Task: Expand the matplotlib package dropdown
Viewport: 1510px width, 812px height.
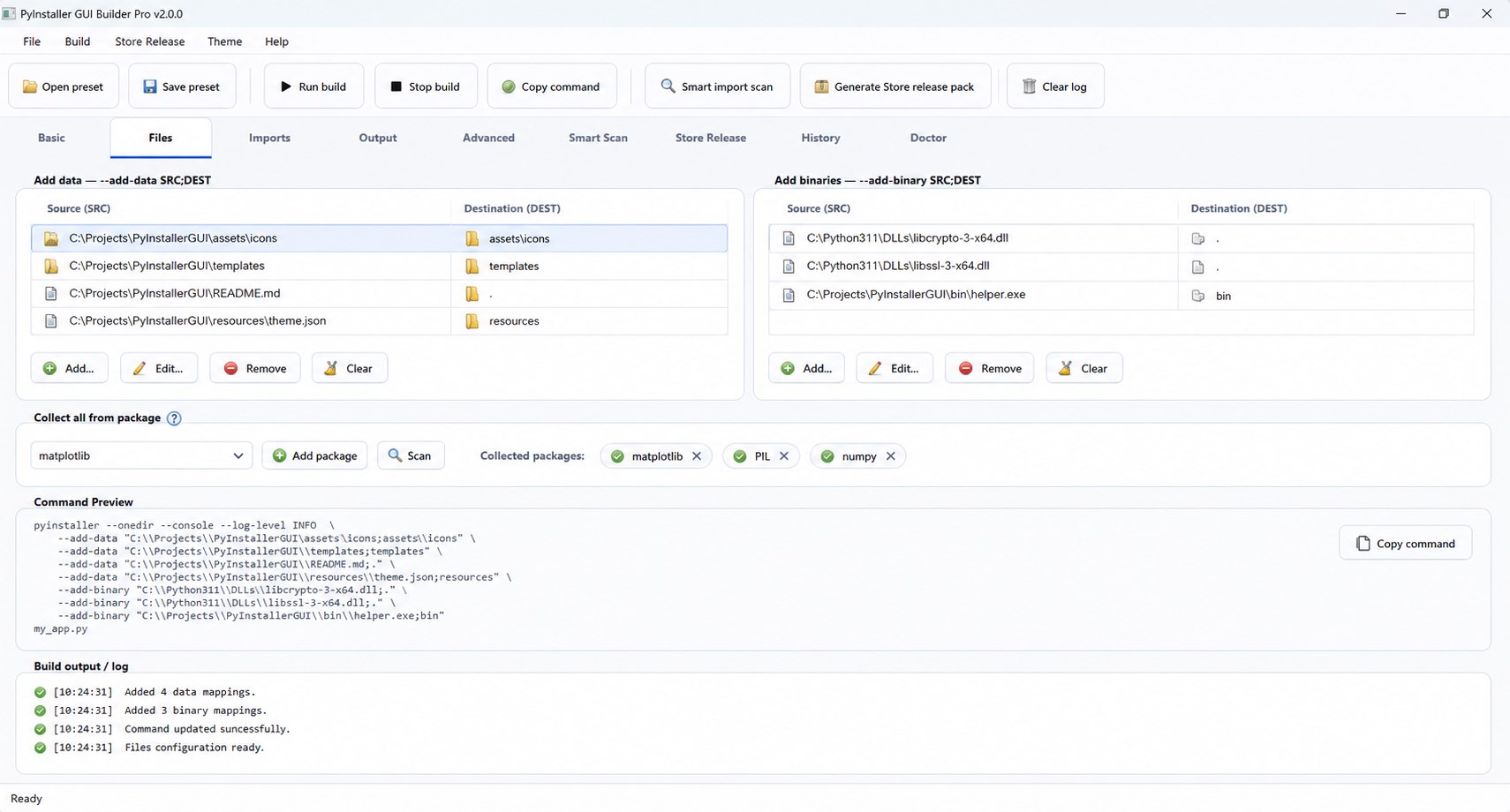Action: pyautogui.click(x=142, y=455)
